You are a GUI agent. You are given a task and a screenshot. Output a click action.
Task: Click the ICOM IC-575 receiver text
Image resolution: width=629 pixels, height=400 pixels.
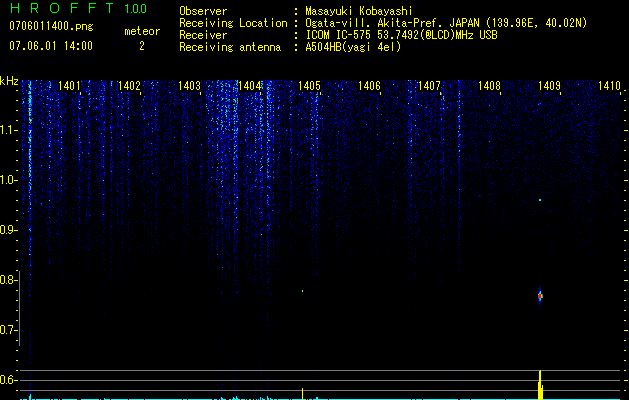pos(401,35)
